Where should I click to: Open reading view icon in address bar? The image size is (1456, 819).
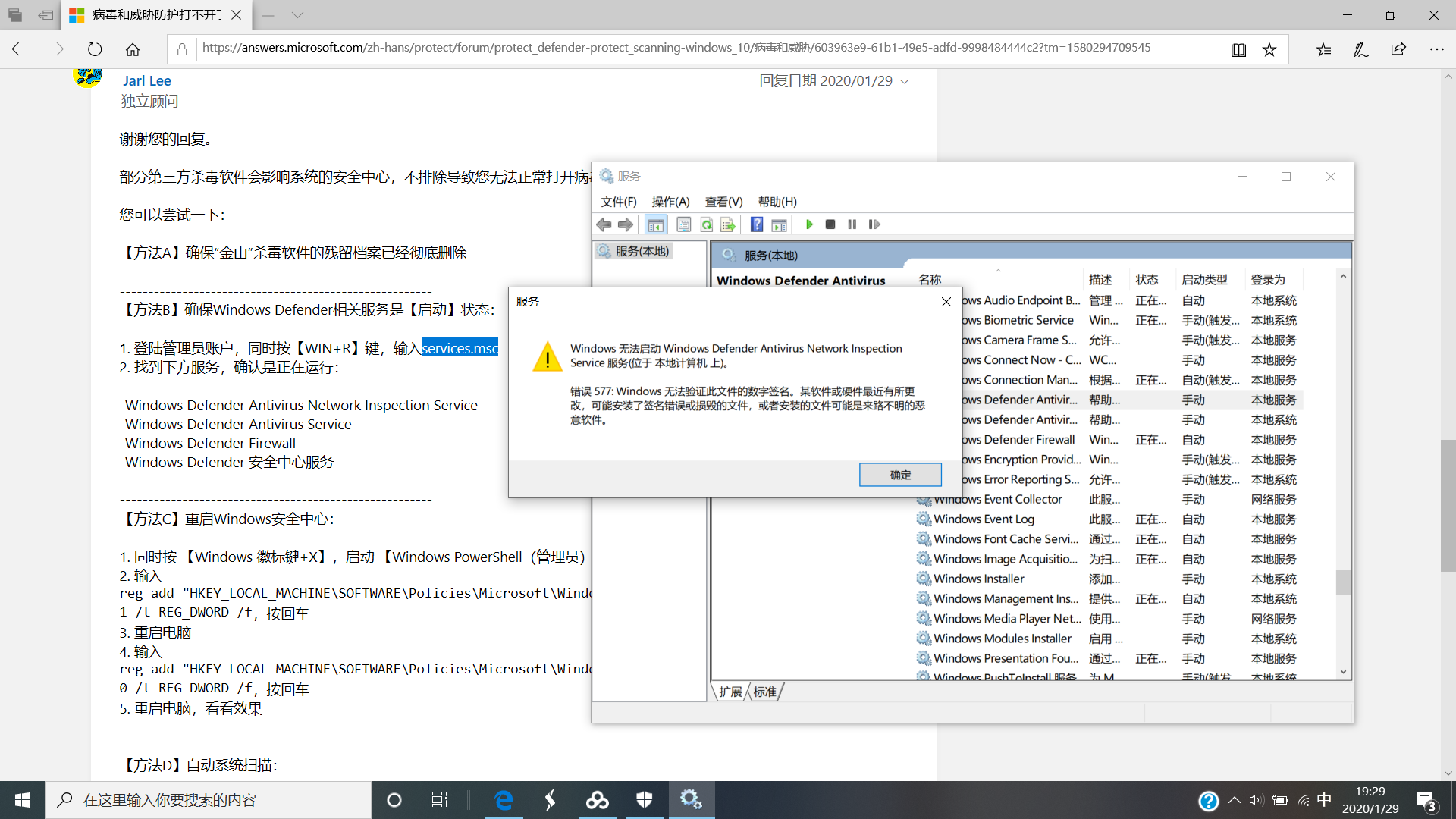(x=1238, y=50)
